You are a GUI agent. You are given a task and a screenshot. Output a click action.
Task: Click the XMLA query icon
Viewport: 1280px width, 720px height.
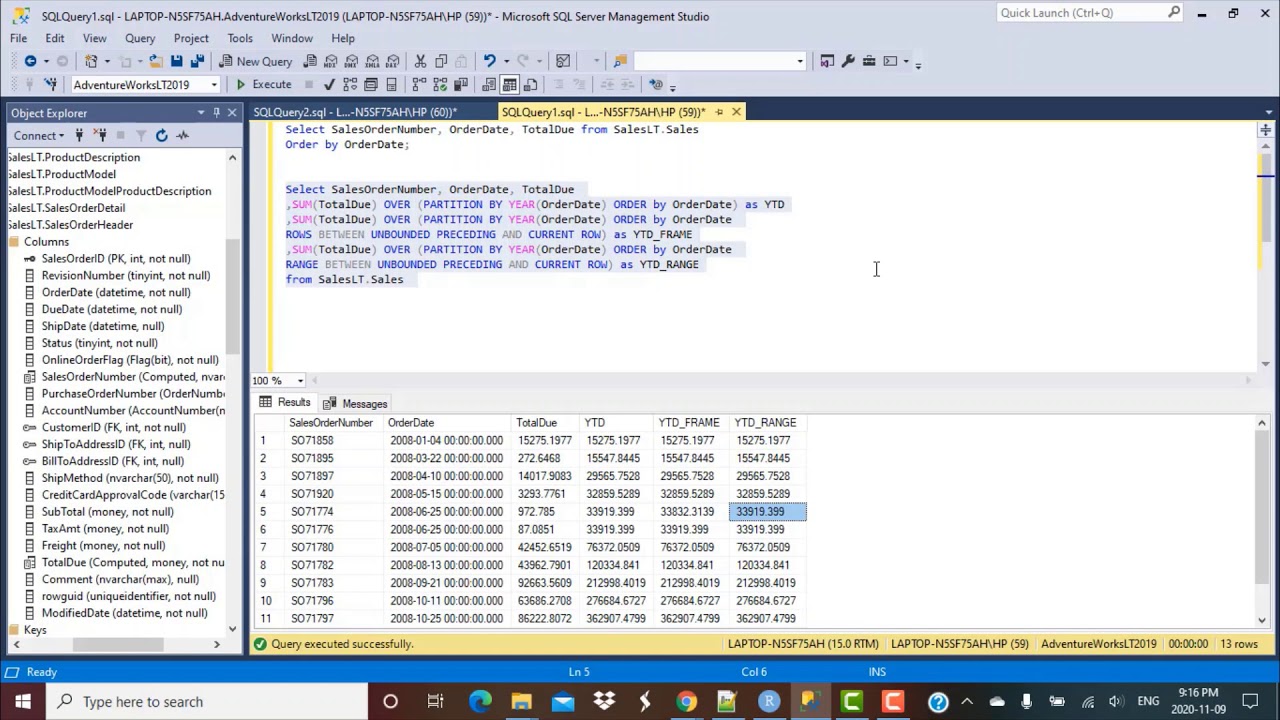(x=373, y=61)
